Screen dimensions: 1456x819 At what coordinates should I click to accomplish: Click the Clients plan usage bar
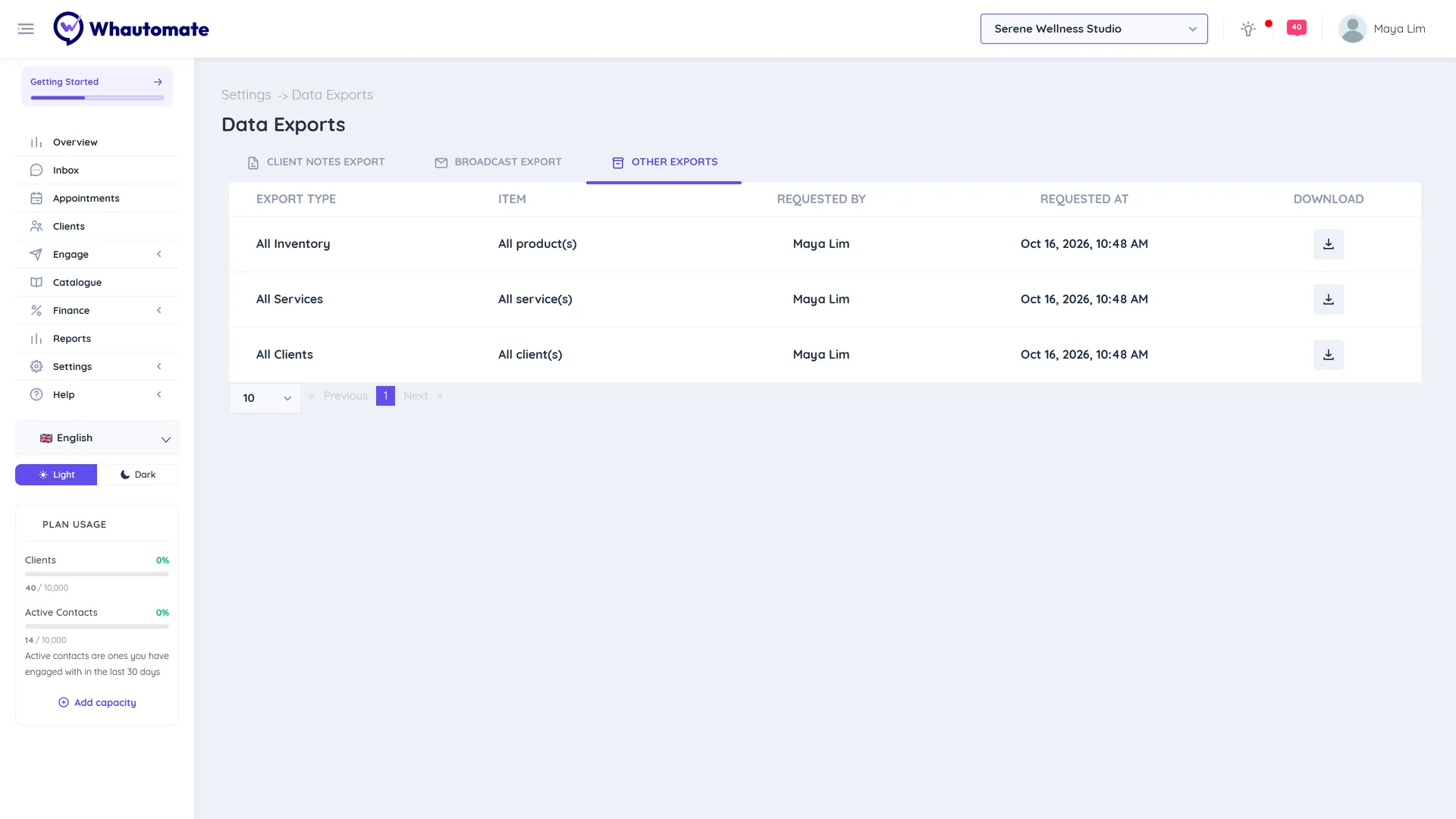(x=97, y=574)
